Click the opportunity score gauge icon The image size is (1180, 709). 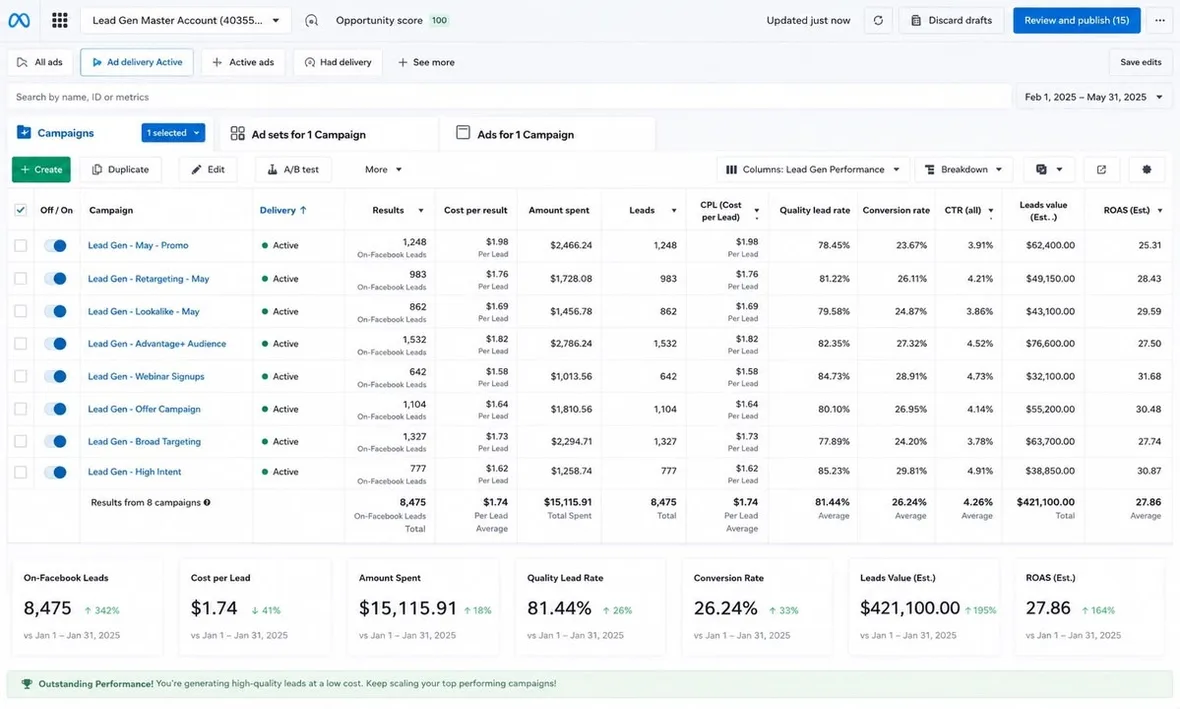(x=312, y=20)
